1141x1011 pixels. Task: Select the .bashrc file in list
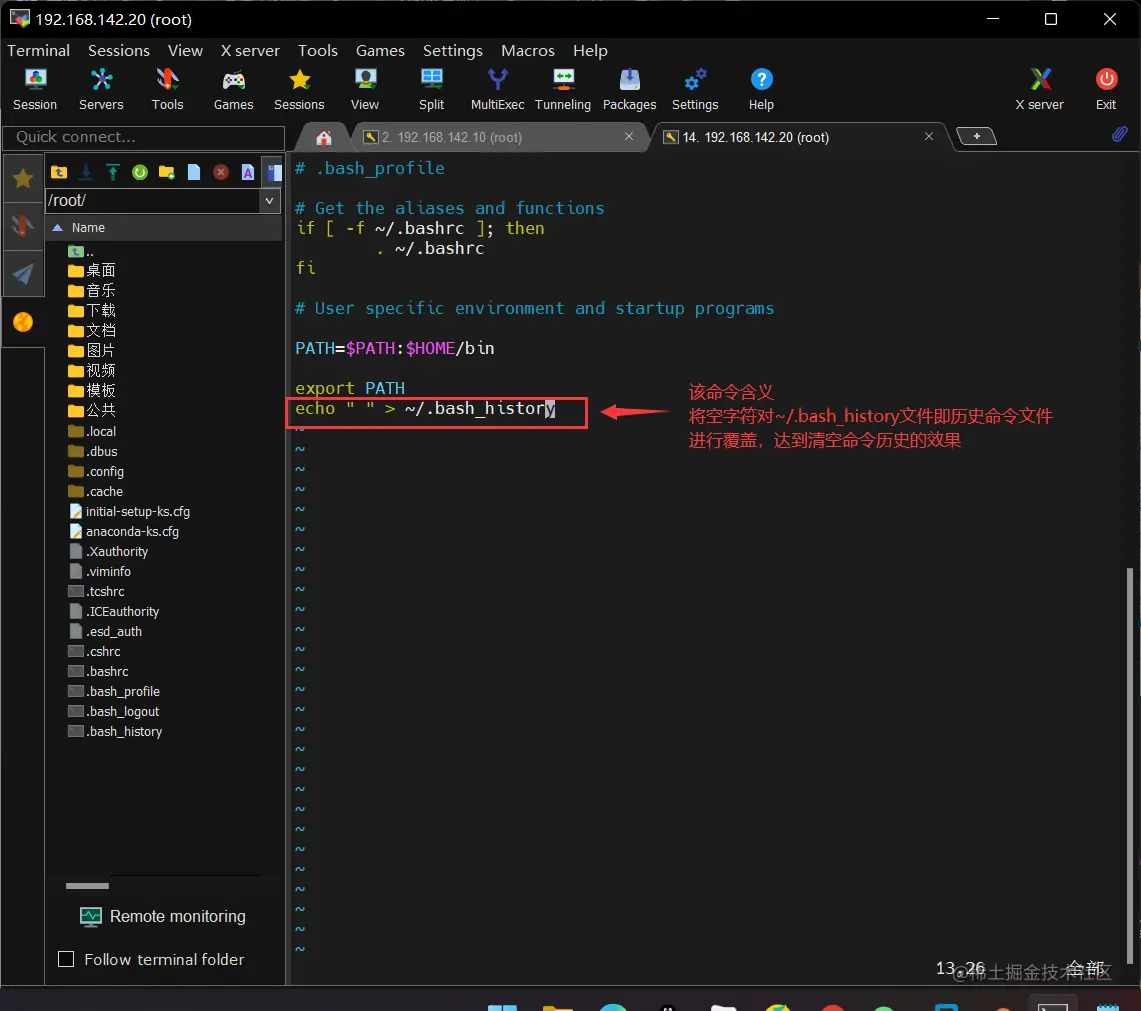coord(98,671)
